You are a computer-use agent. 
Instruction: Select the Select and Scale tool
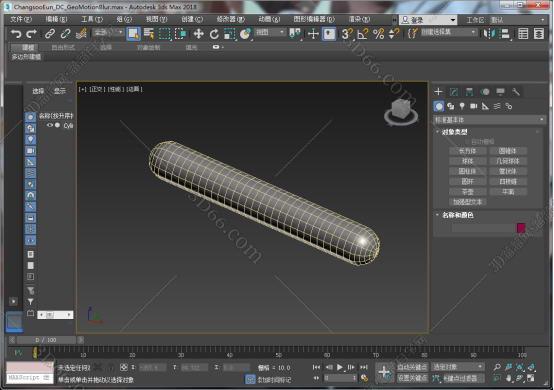230,34
